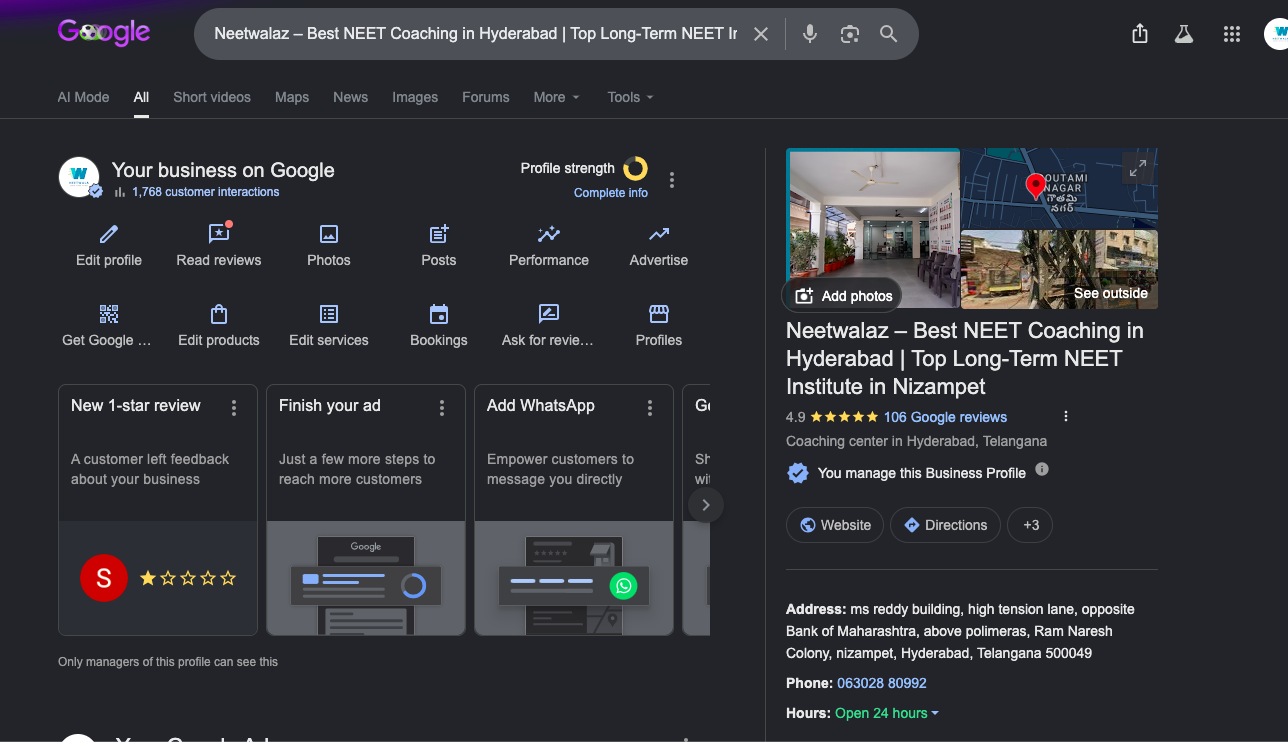Open the News tab
1288x742 pixels.
351,97
